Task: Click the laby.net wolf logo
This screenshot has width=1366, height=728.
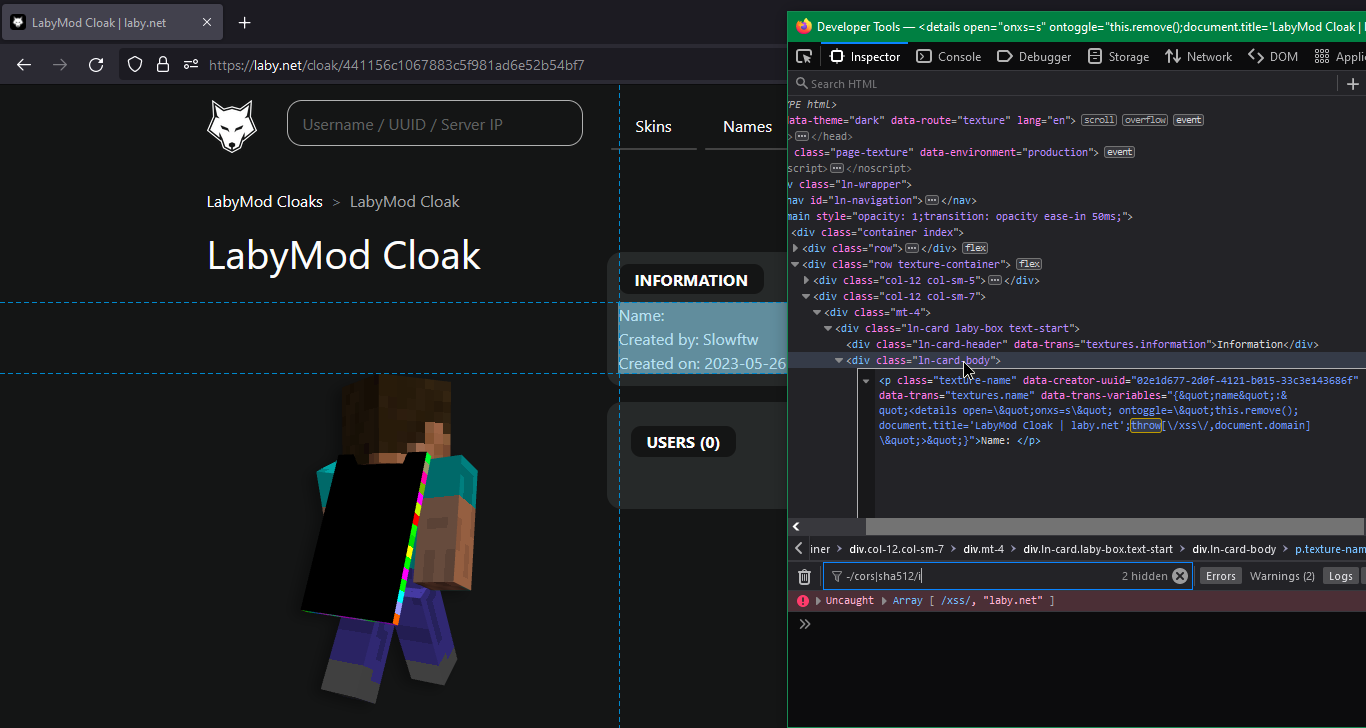Action: [x=232, y=125]
